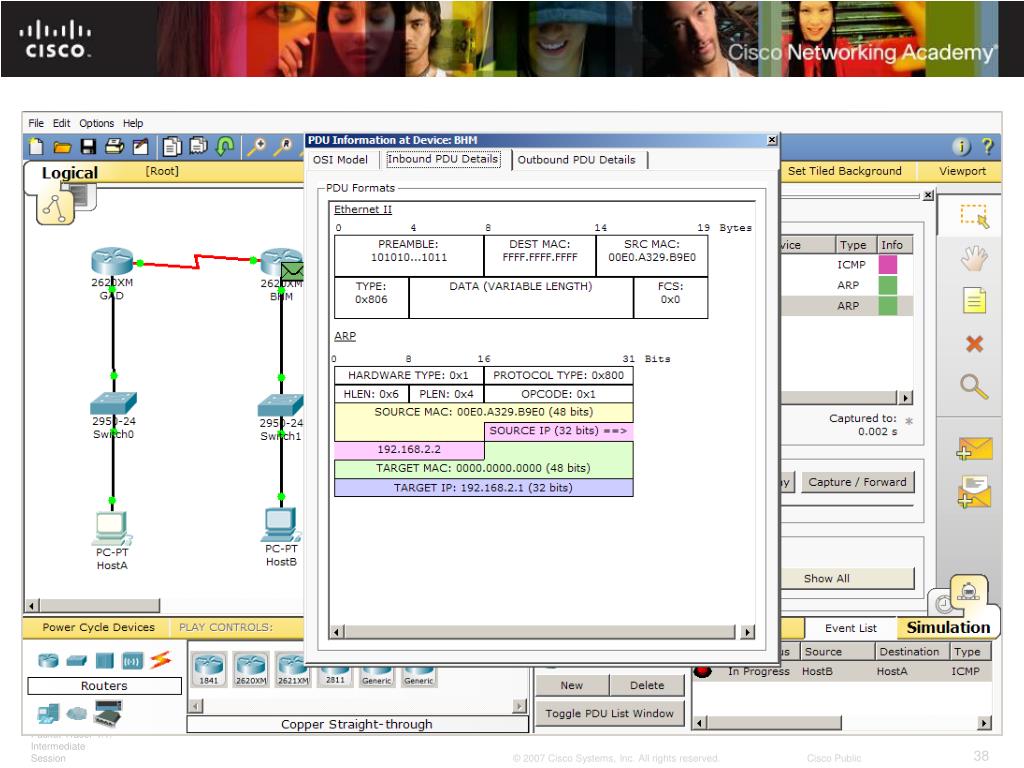Screen dimensions: 1024x768
Task: Choose the hand Move Layout tool
Action: pos(974,259)
